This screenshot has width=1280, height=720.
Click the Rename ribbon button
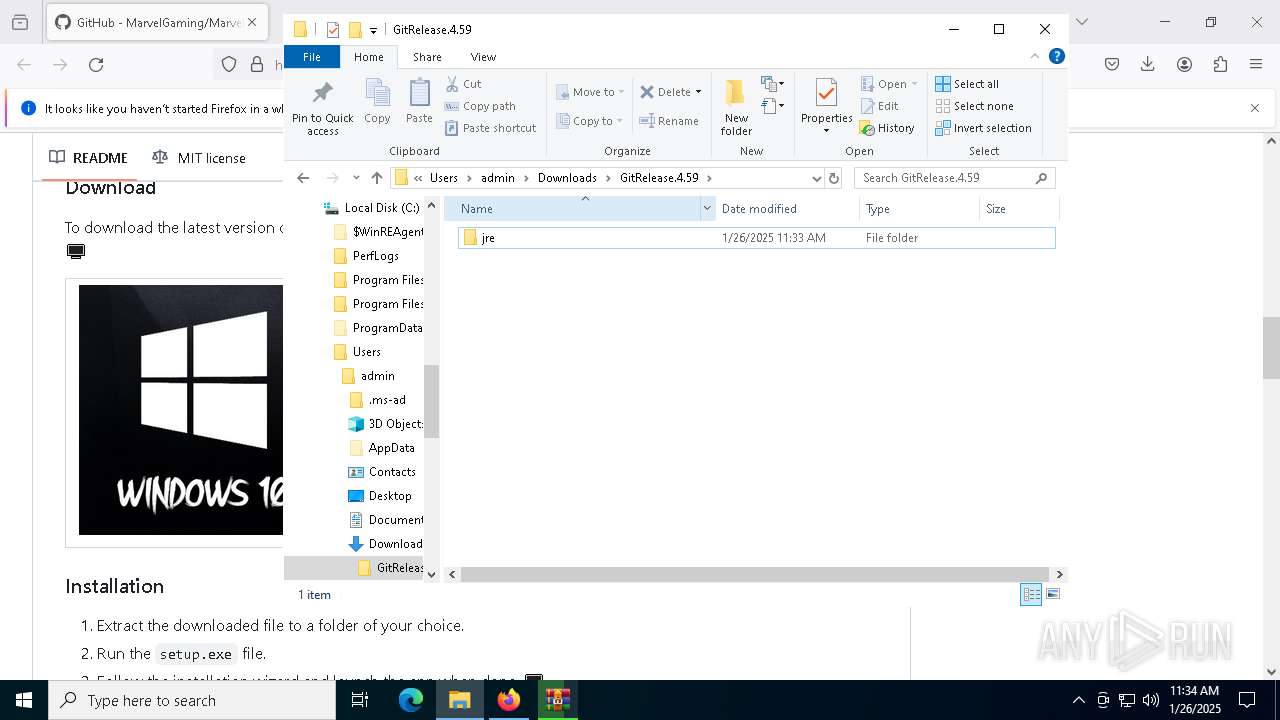(670, 121)
